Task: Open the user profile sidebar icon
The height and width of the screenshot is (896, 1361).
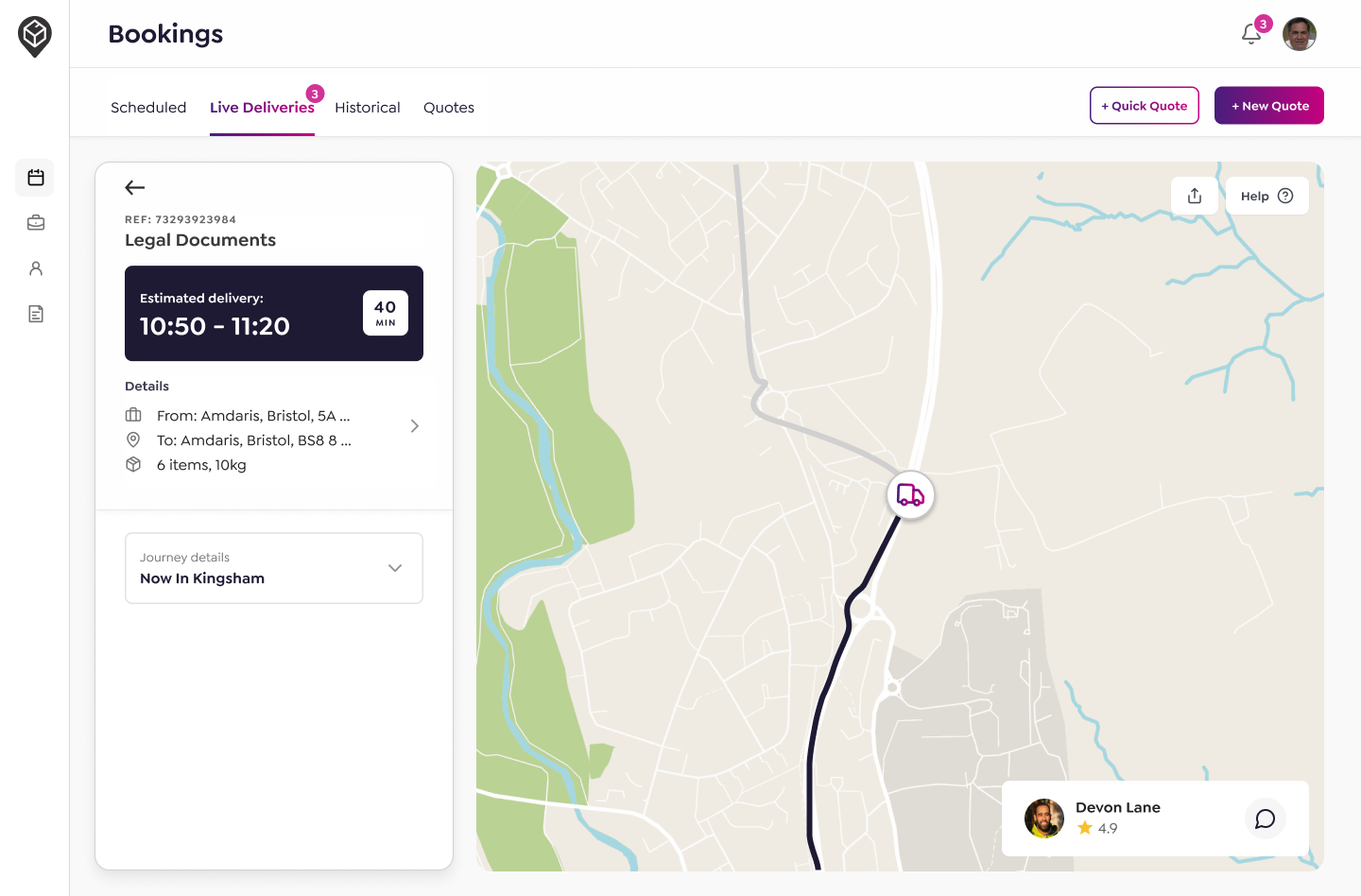Action: point(36,268)
